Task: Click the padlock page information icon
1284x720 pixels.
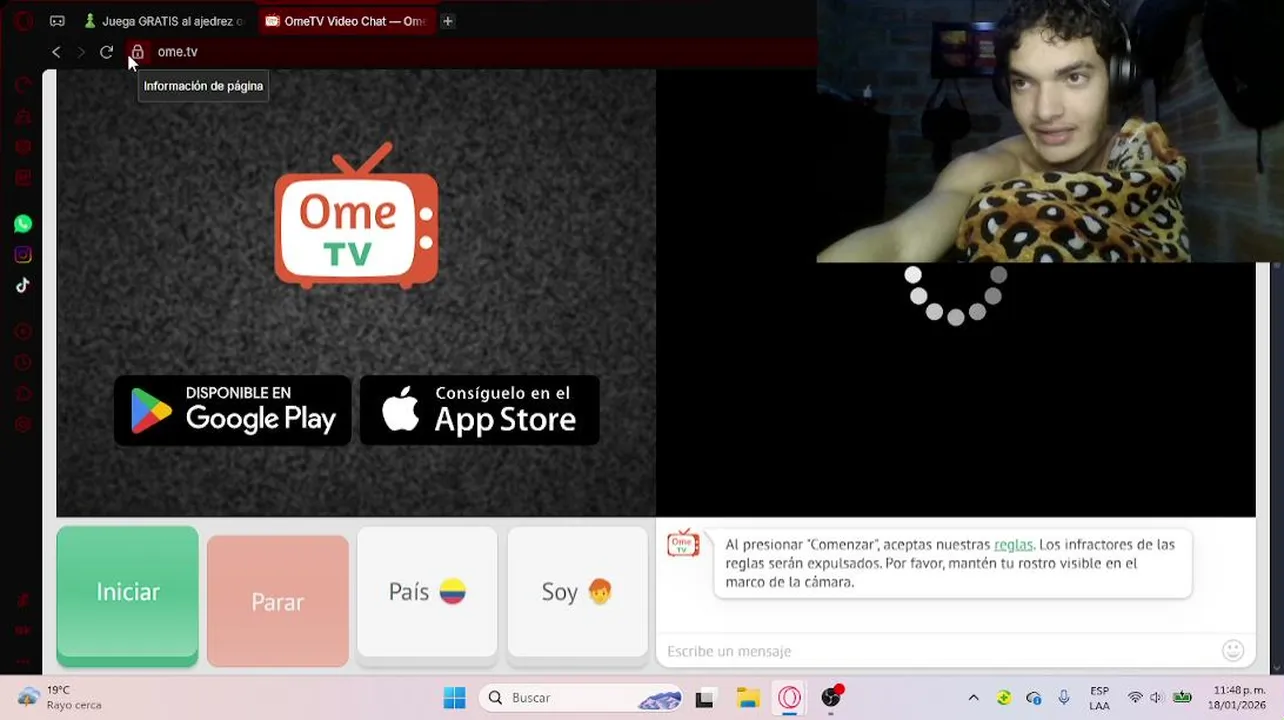Action: click(x=137, y=52)
